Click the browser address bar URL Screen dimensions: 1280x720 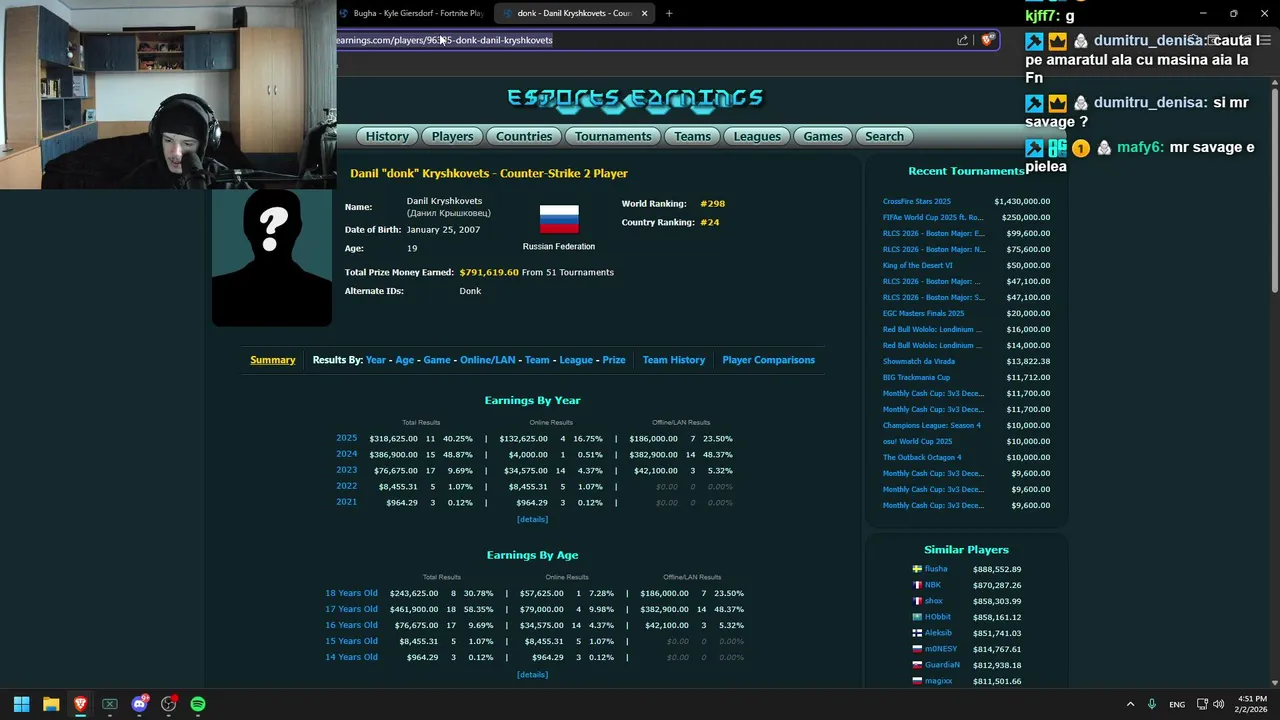pyautogui.click(x=444, y=40)
